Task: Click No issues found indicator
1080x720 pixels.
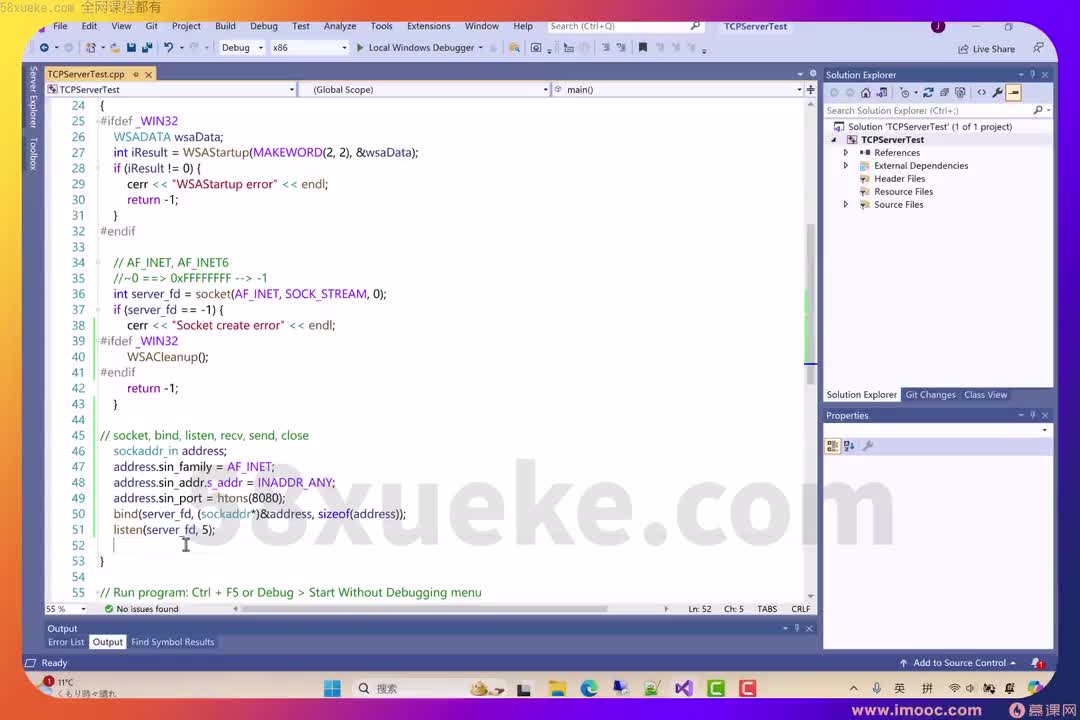Action: pos(141,609)
